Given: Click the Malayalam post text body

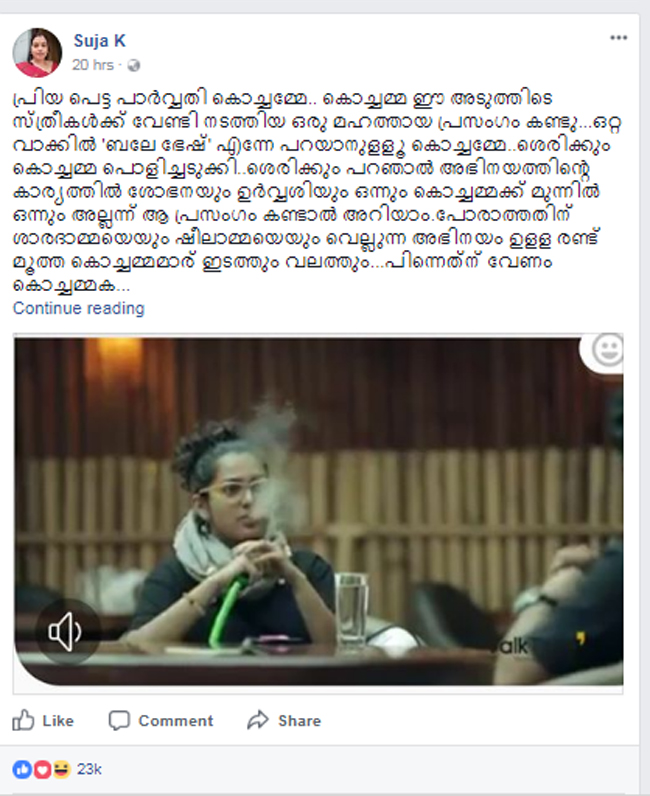Looking at the screenshot, I should 317,192.
